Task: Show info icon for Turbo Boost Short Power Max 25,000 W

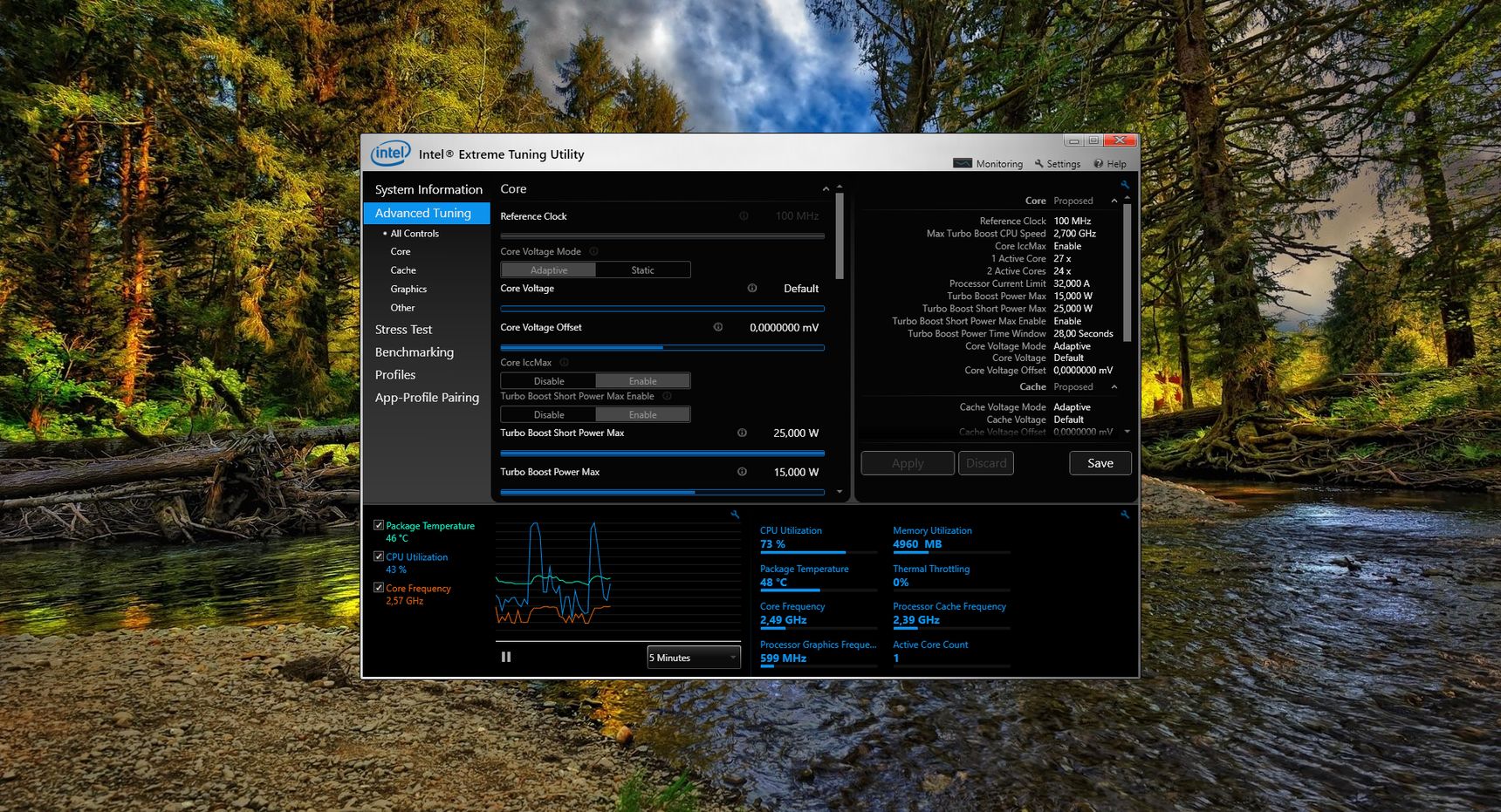Action: click(742, 433)
